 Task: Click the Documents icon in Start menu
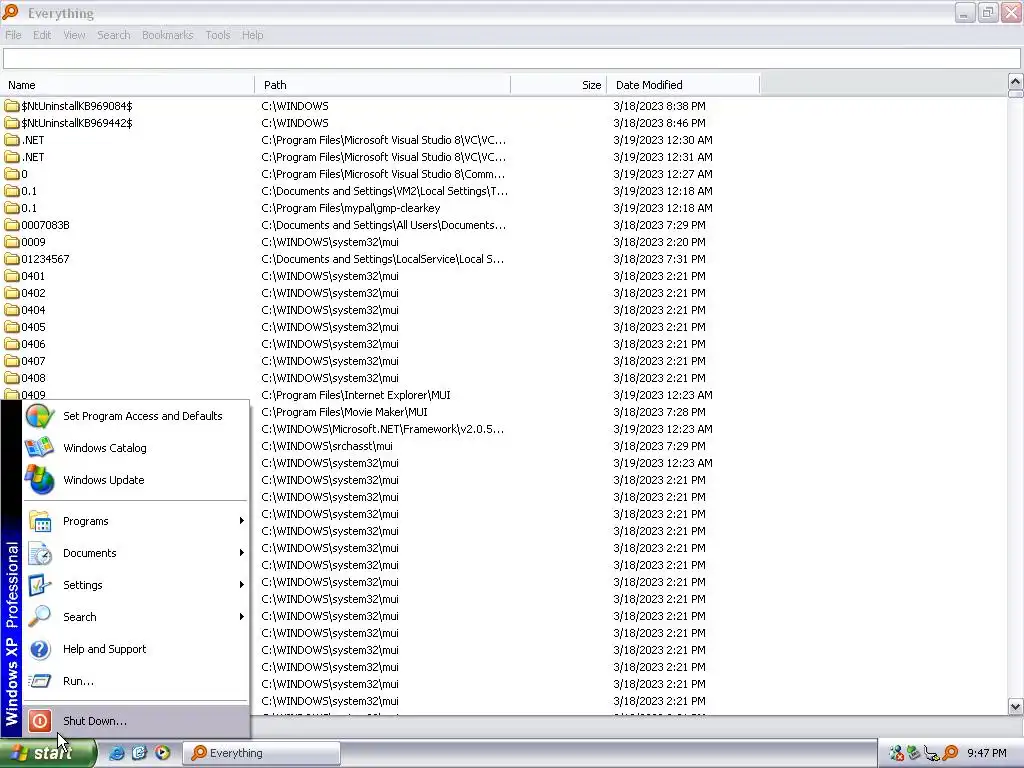tap(40, 553)
